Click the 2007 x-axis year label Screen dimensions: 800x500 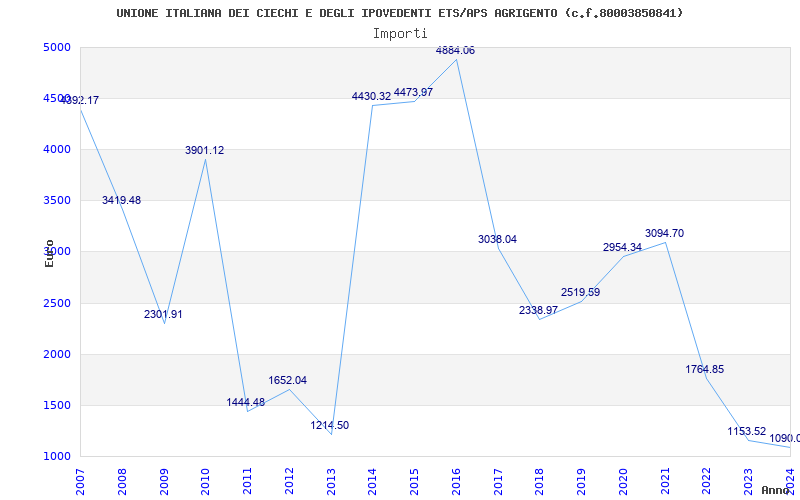pyautogui.click(x=80, y=482)
